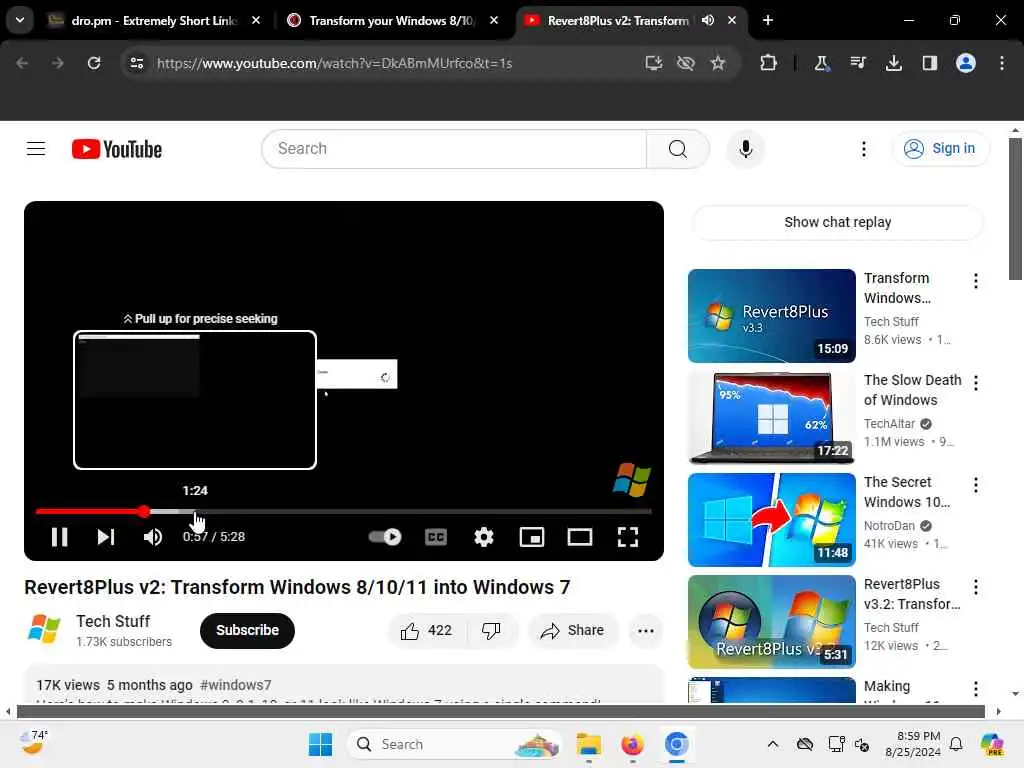Image resolution: width=1024 pixels, height=768 pixels.
Task: Subscribe to Tech Stuff channel
Action: click(247, 630)
